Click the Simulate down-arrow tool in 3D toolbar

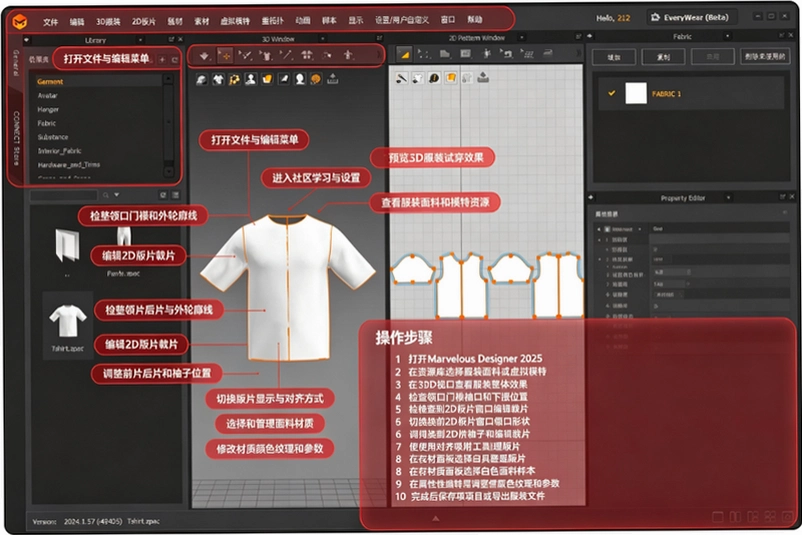(204, 55)
